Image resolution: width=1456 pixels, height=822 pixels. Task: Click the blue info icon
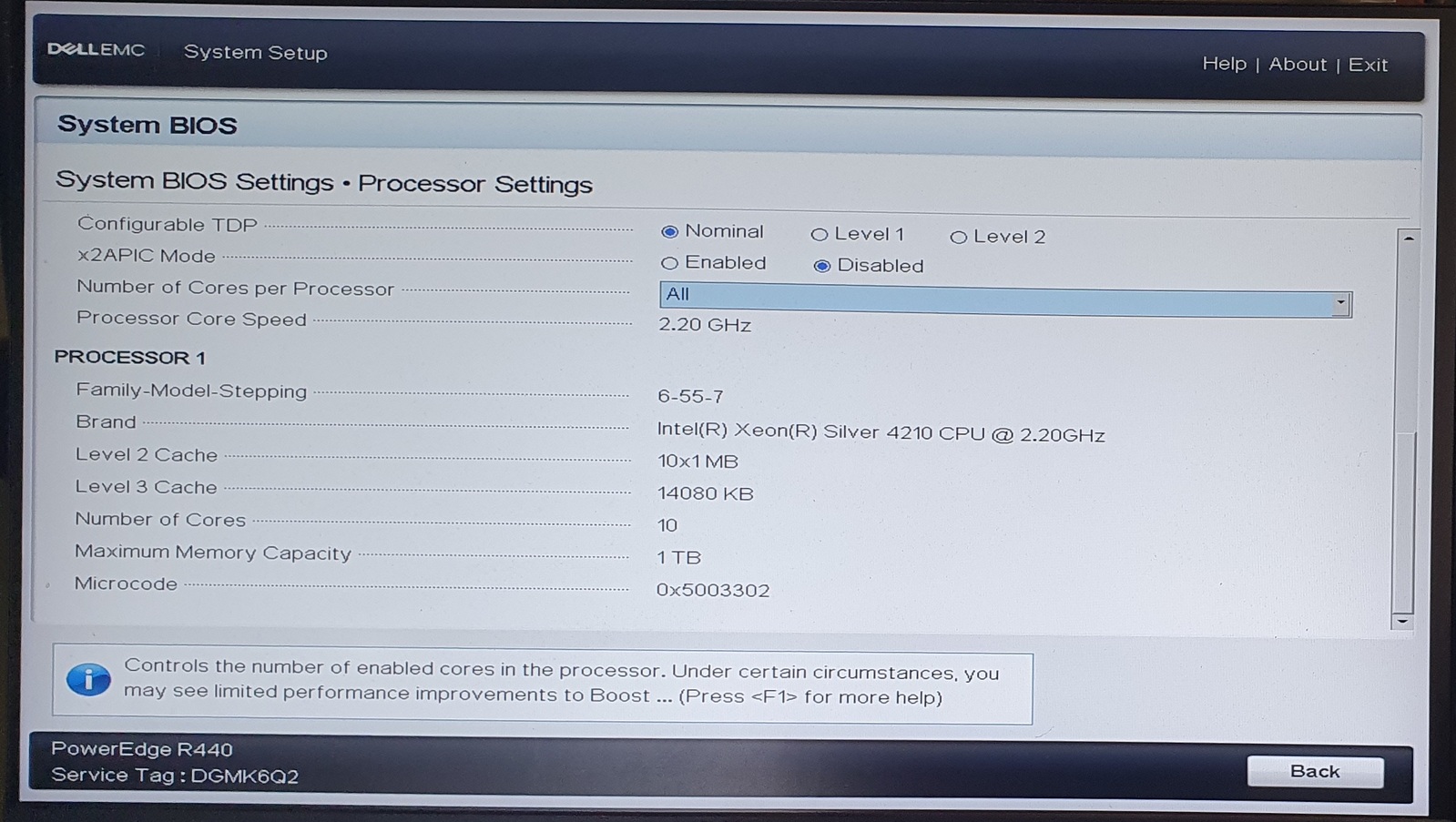click(x=88, y=679)
